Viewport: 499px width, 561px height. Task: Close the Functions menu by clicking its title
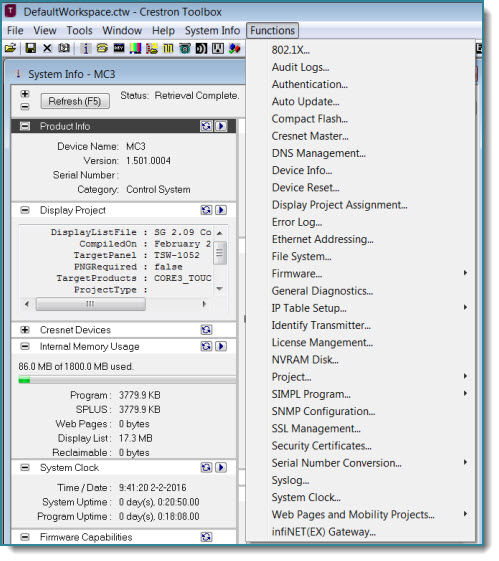click(272, 30)
